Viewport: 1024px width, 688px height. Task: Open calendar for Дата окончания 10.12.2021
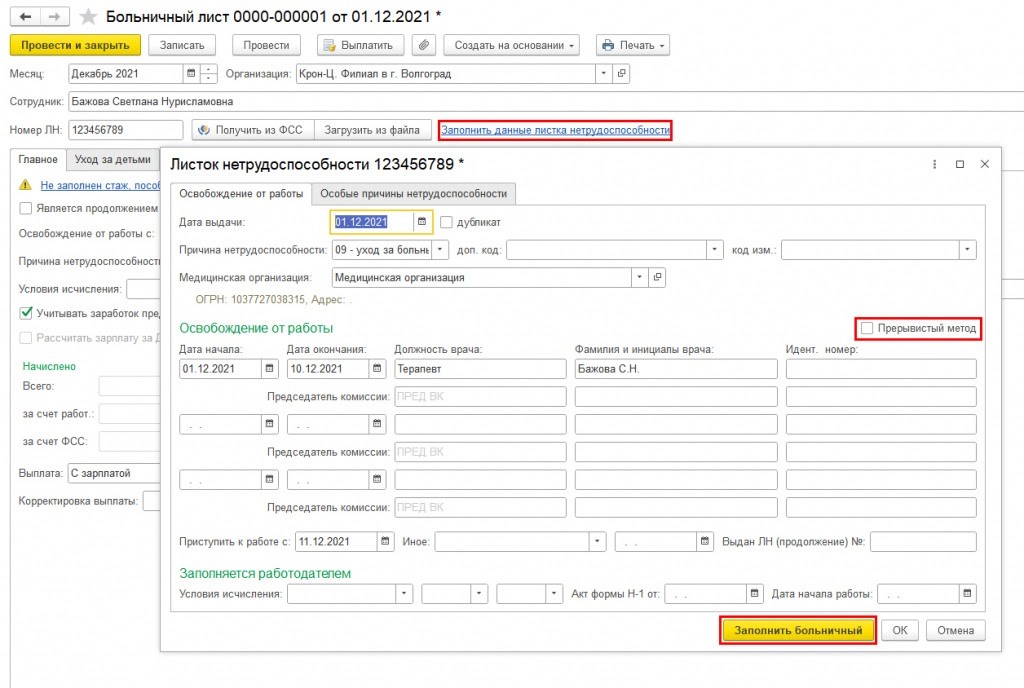(377, 369)
